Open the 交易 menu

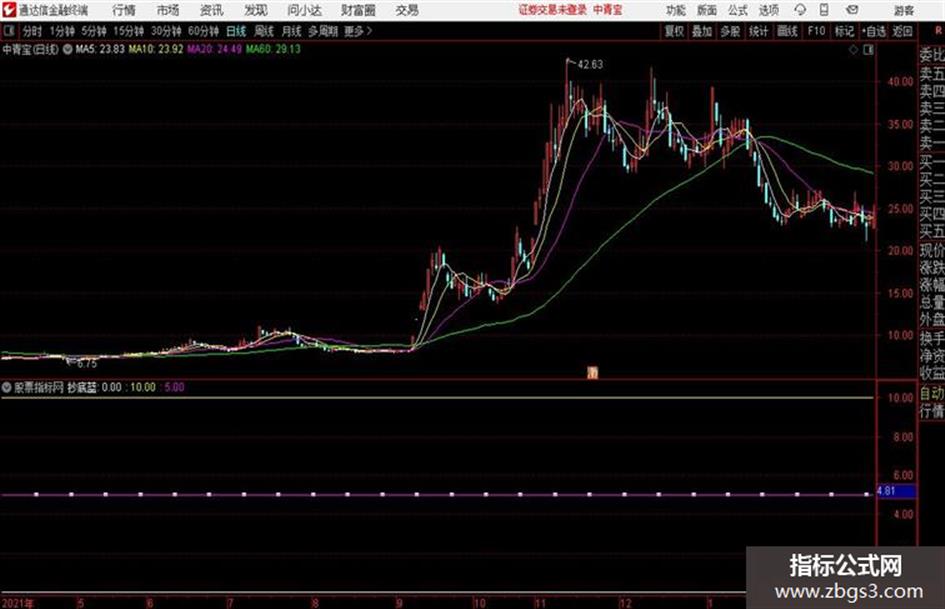click(x=407, y=10)
